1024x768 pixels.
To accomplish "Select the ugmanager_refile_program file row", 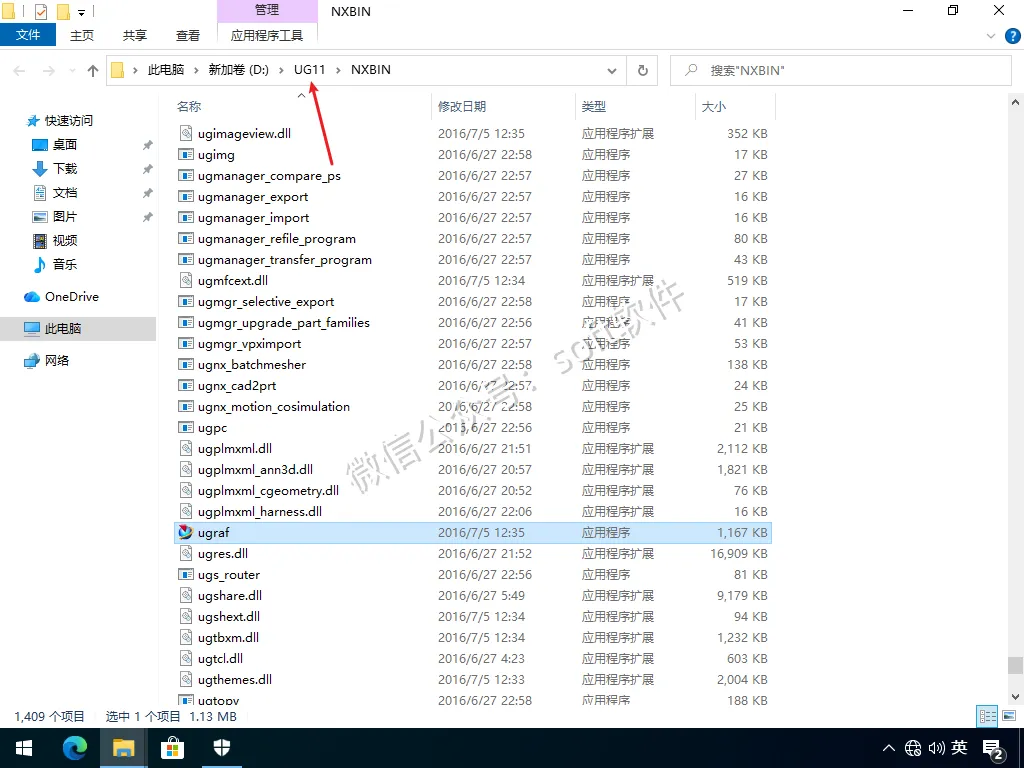I will point(473,238).
